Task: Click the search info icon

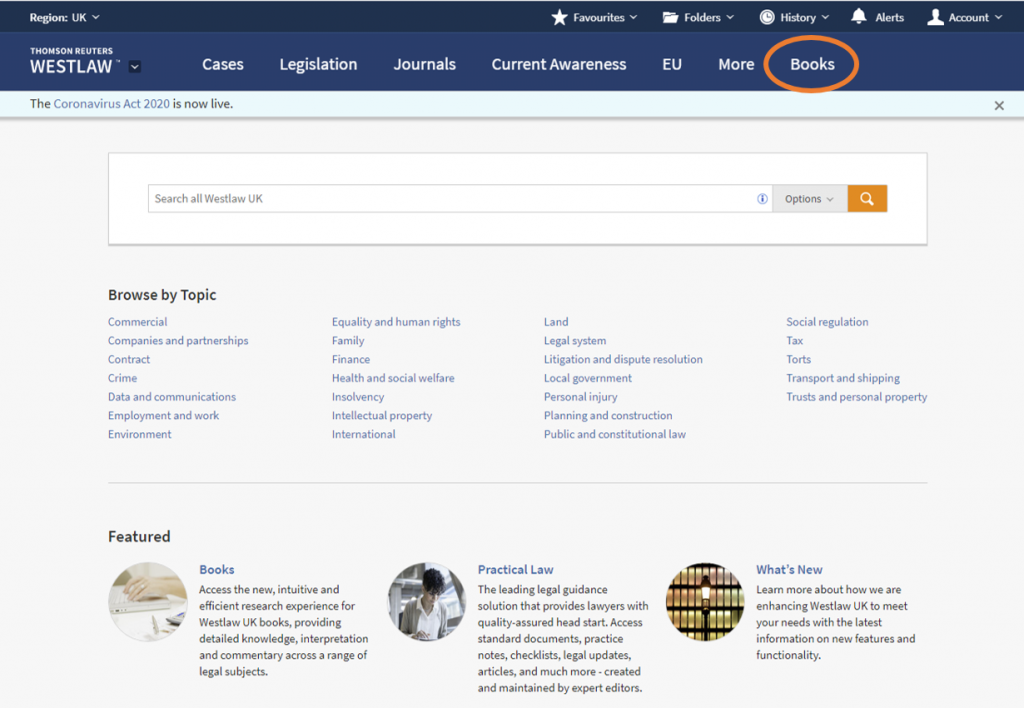Action: click(x=762, y=199)
